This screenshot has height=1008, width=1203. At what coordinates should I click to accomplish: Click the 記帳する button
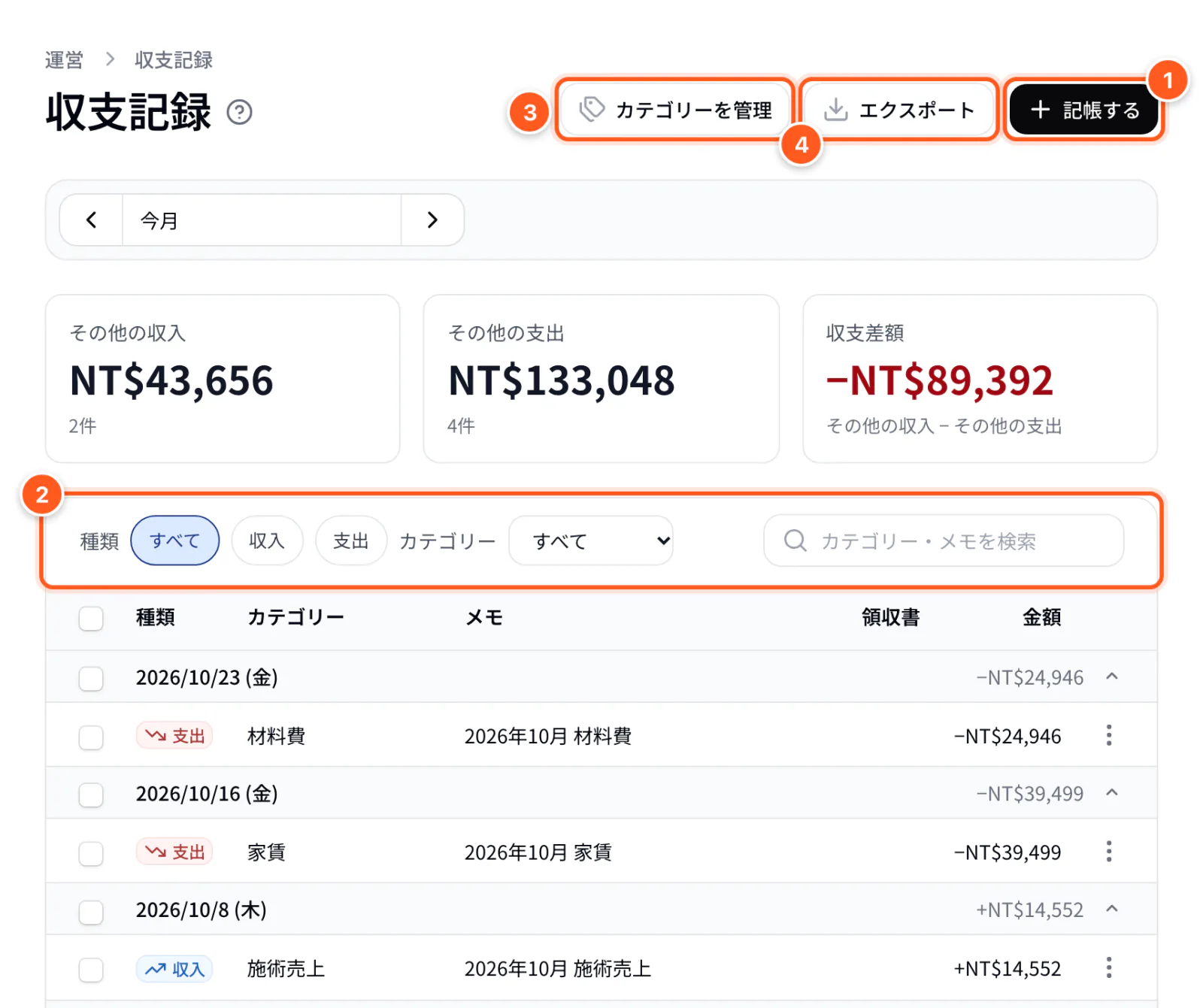[1083, 110]
